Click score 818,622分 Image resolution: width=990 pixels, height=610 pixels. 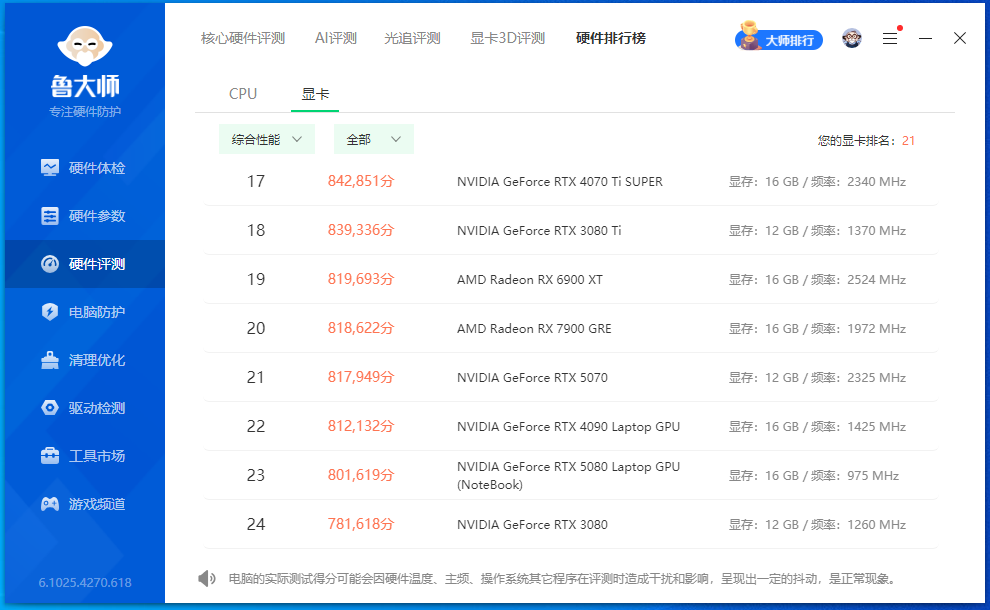[x=361, y=328]
